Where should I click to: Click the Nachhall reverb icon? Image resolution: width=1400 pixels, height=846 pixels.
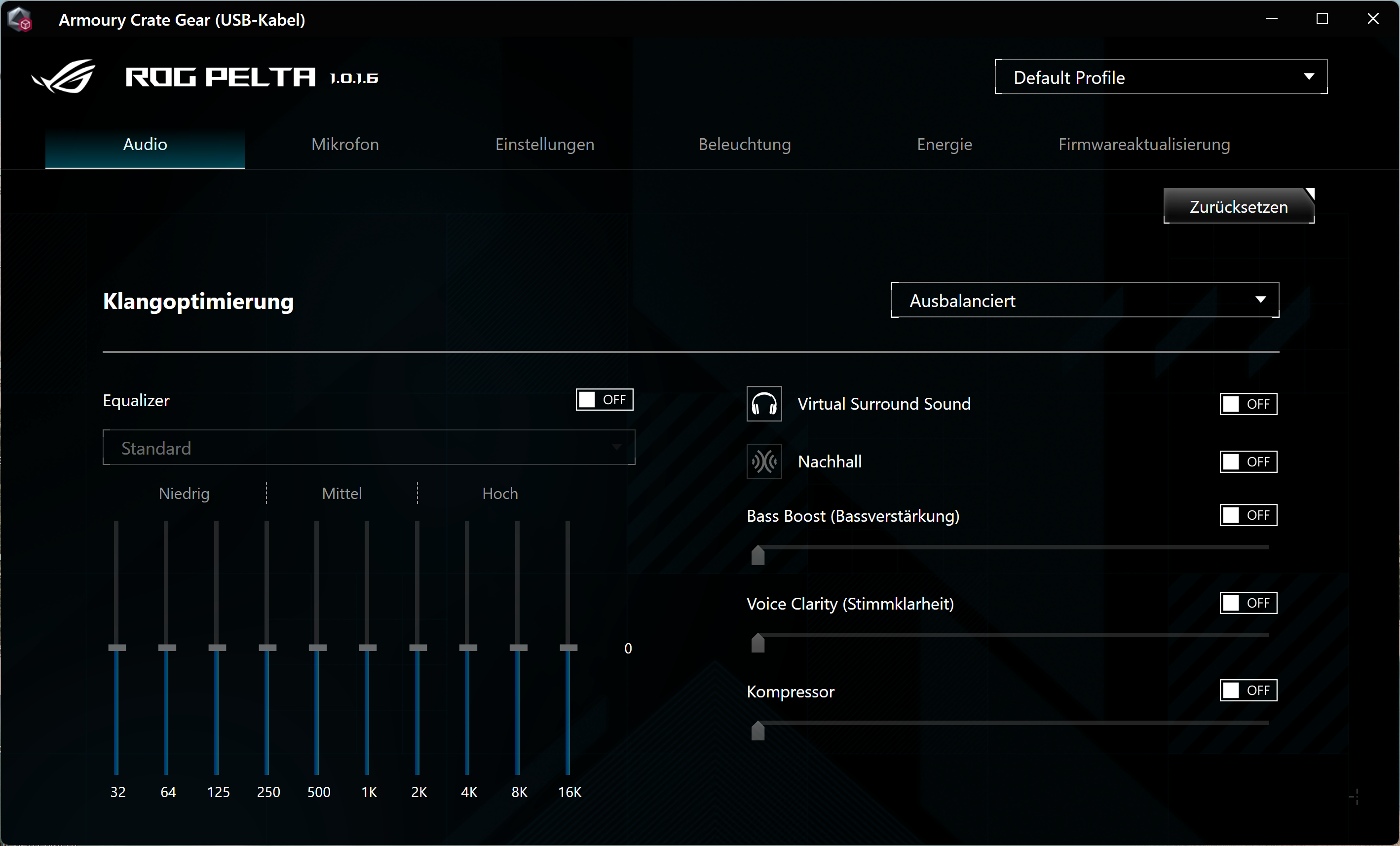(763, 461)
